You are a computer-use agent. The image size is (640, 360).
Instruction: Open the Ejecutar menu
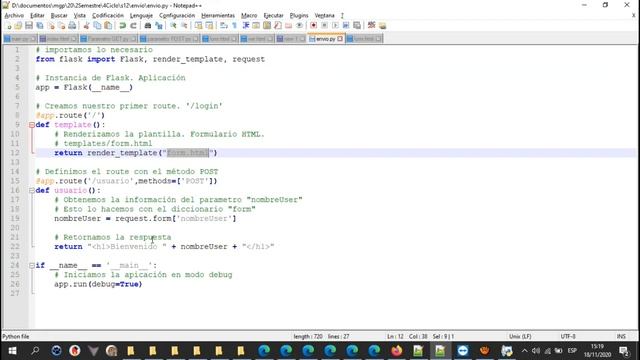point(273,16)
